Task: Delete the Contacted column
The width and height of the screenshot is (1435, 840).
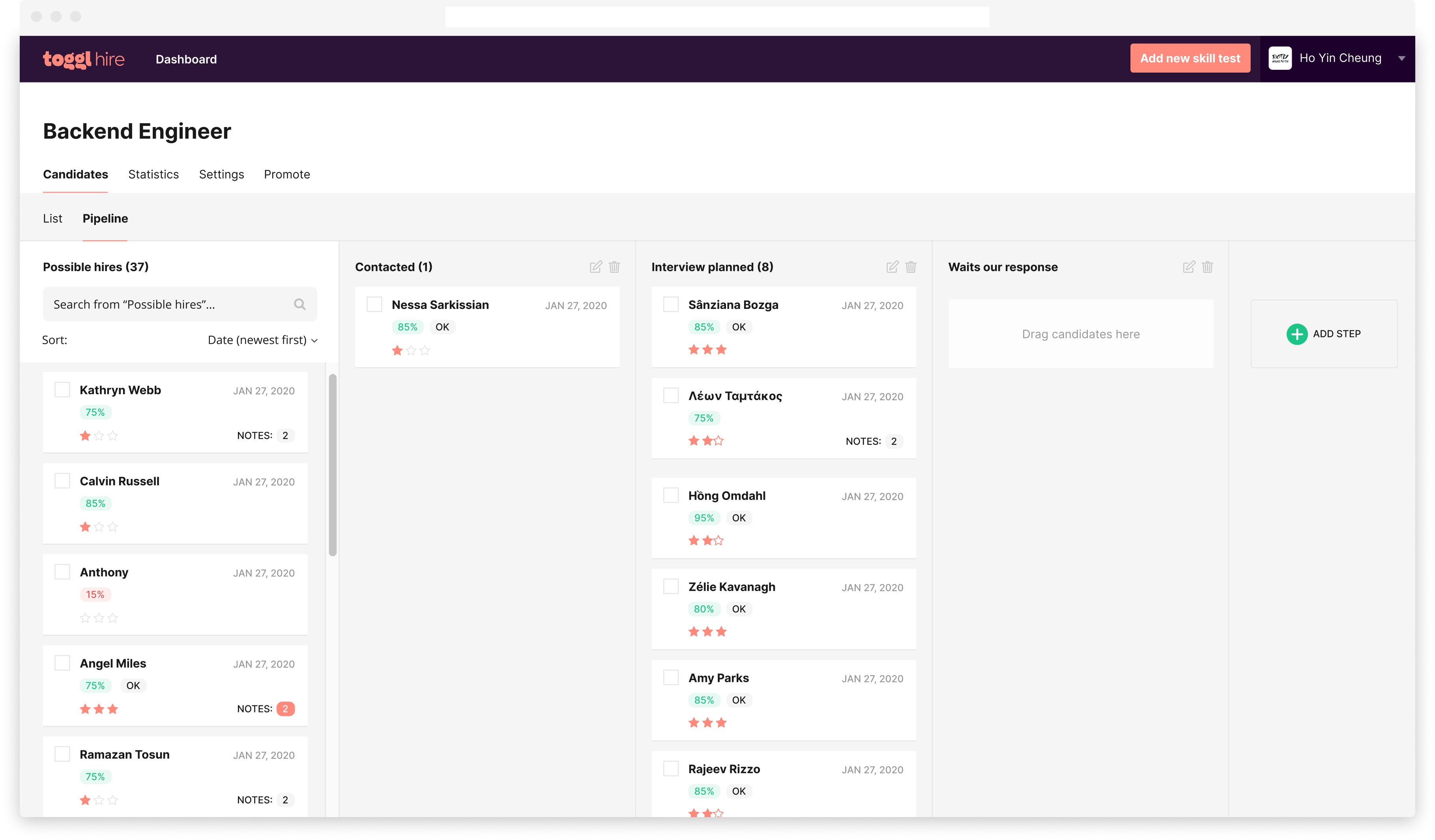Action: [614, 267]
